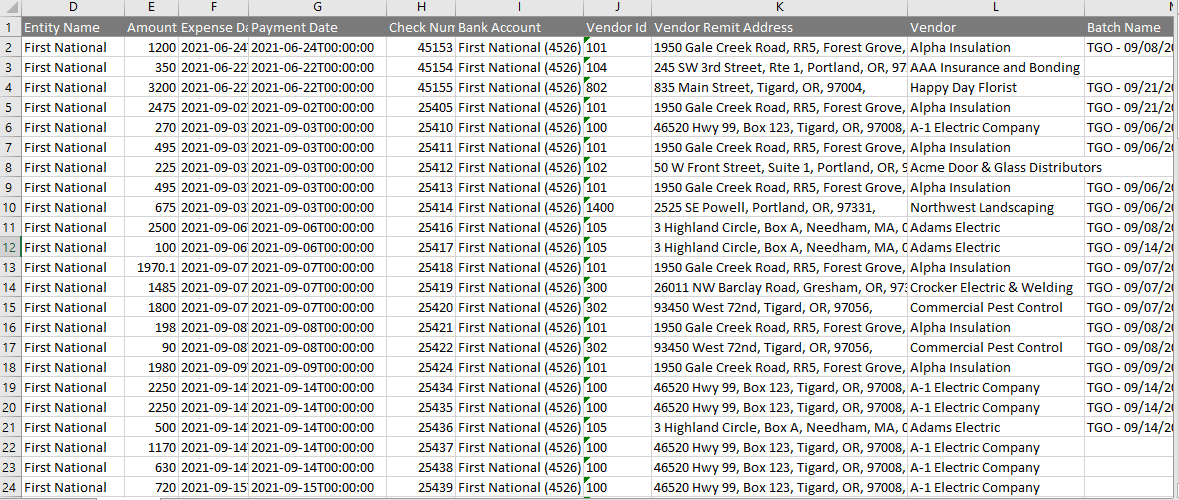Click the Check Num header cell

pyautogui.click(x=421, y=27)
